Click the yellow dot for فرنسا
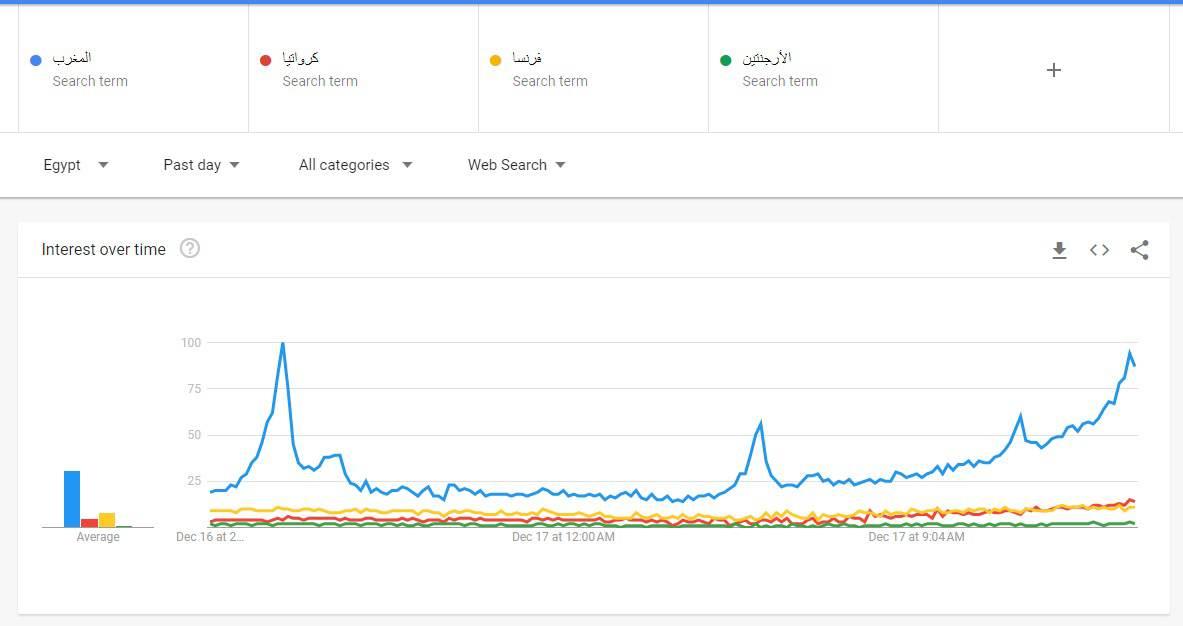1183x626 pixels. coord(495,60)
